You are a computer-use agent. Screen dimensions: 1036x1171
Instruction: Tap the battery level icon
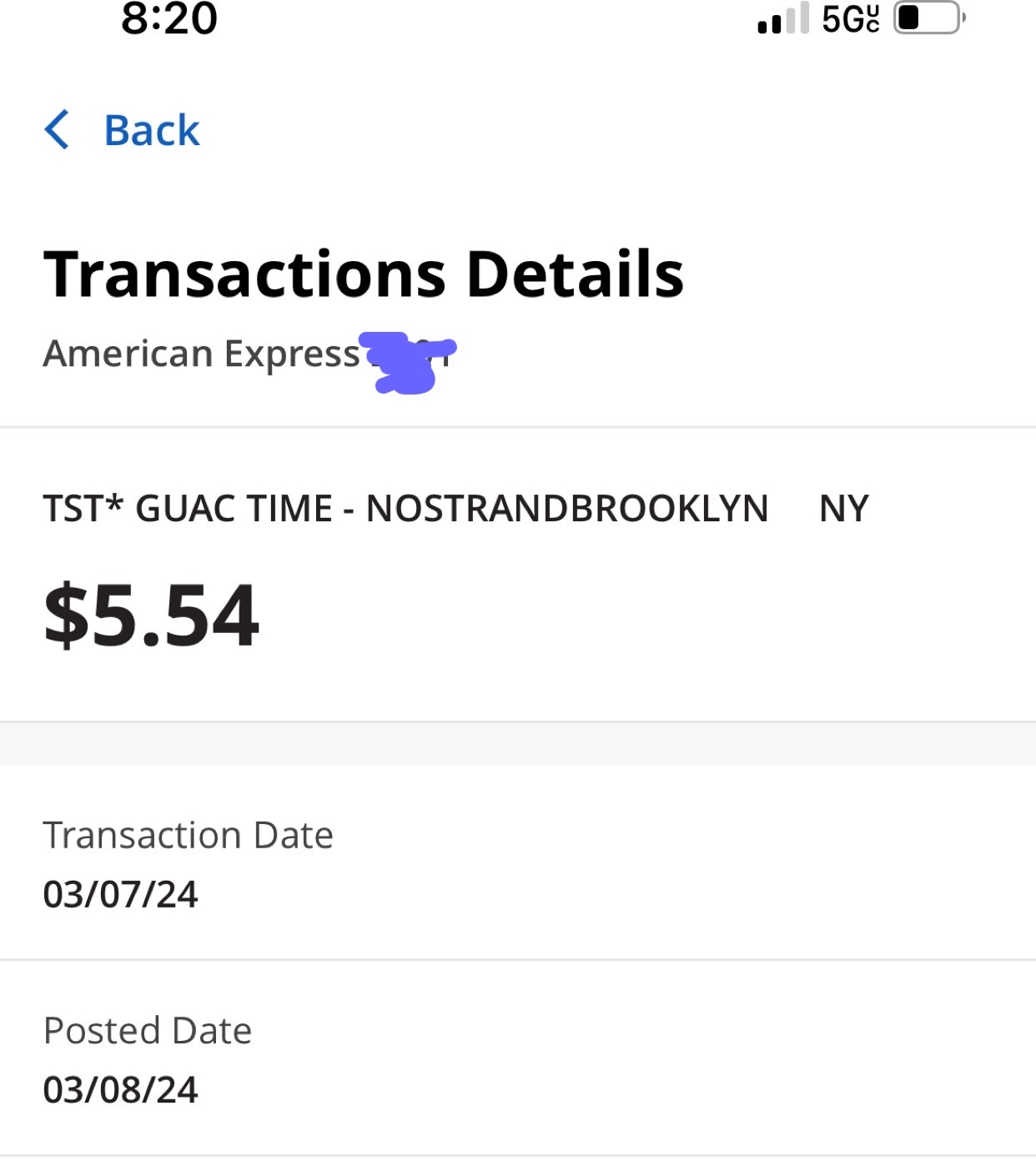point(928,18)
